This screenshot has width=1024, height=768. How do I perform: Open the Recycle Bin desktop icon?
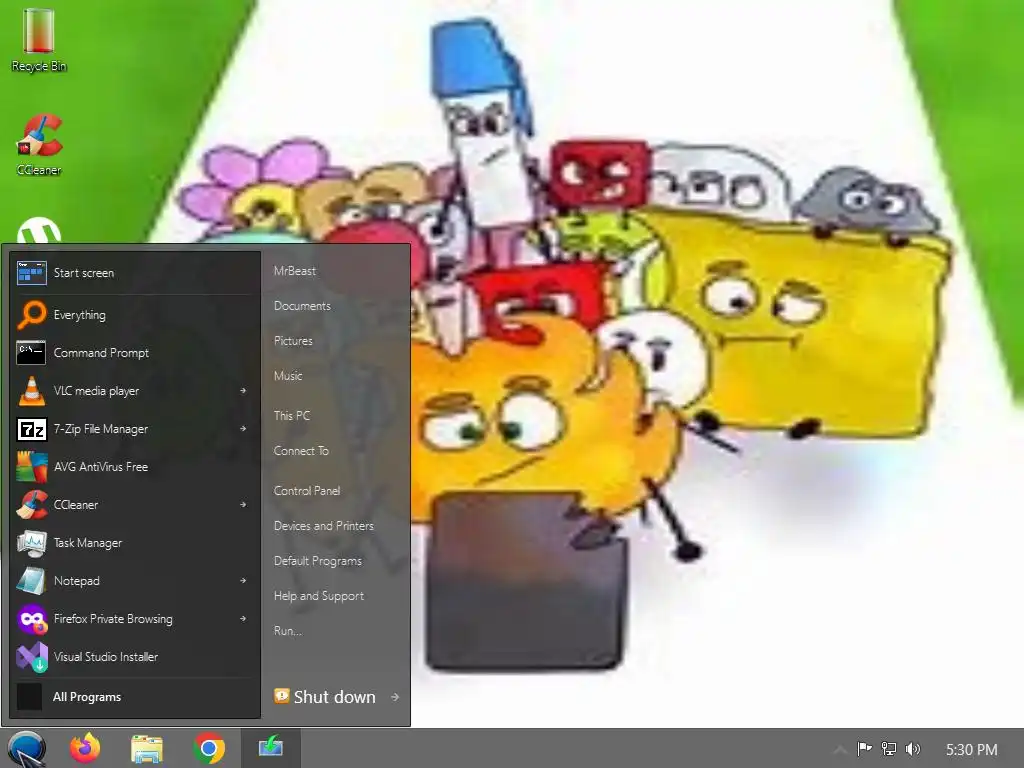tap(39, 39)
